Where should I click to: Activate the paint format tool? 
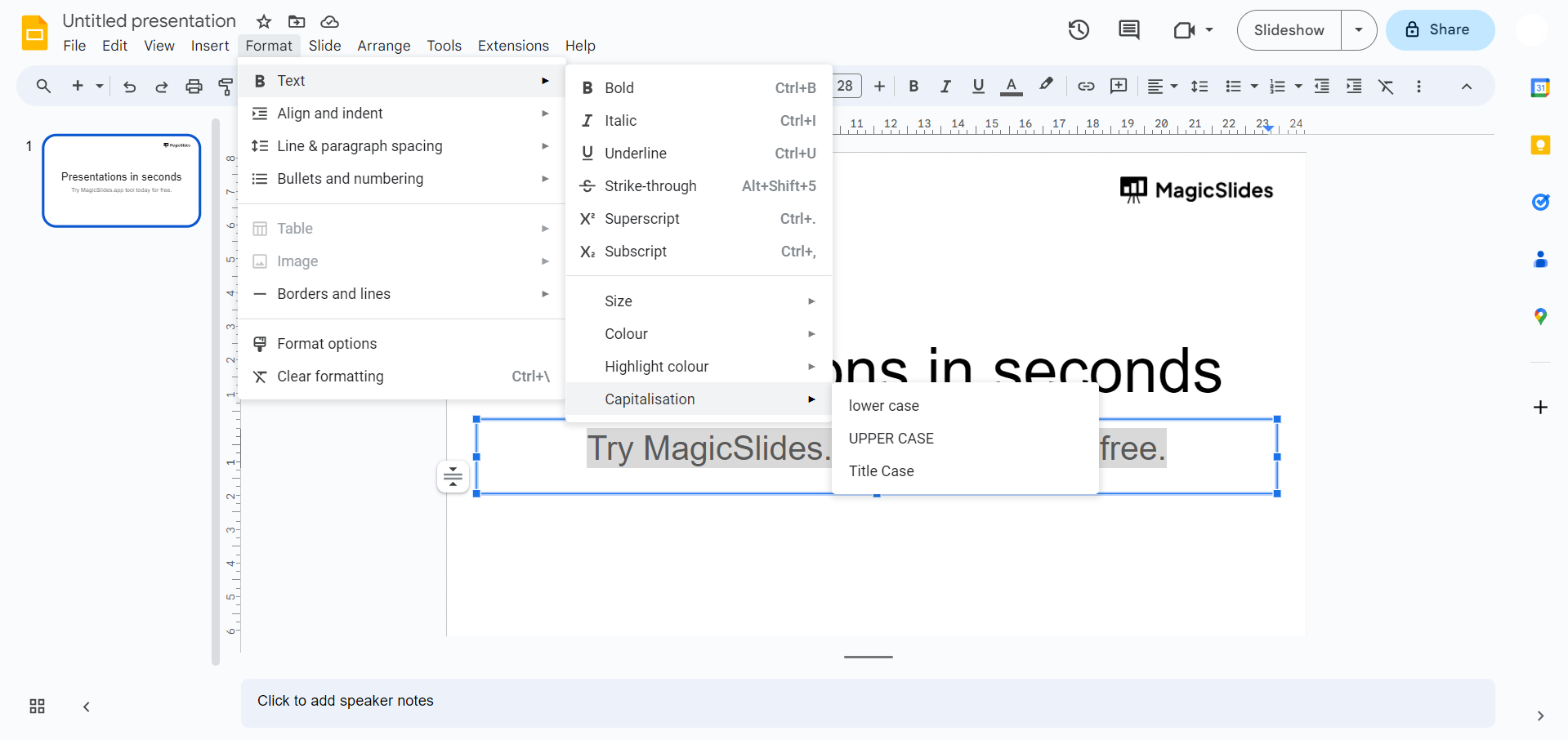(x=226, y=87)
